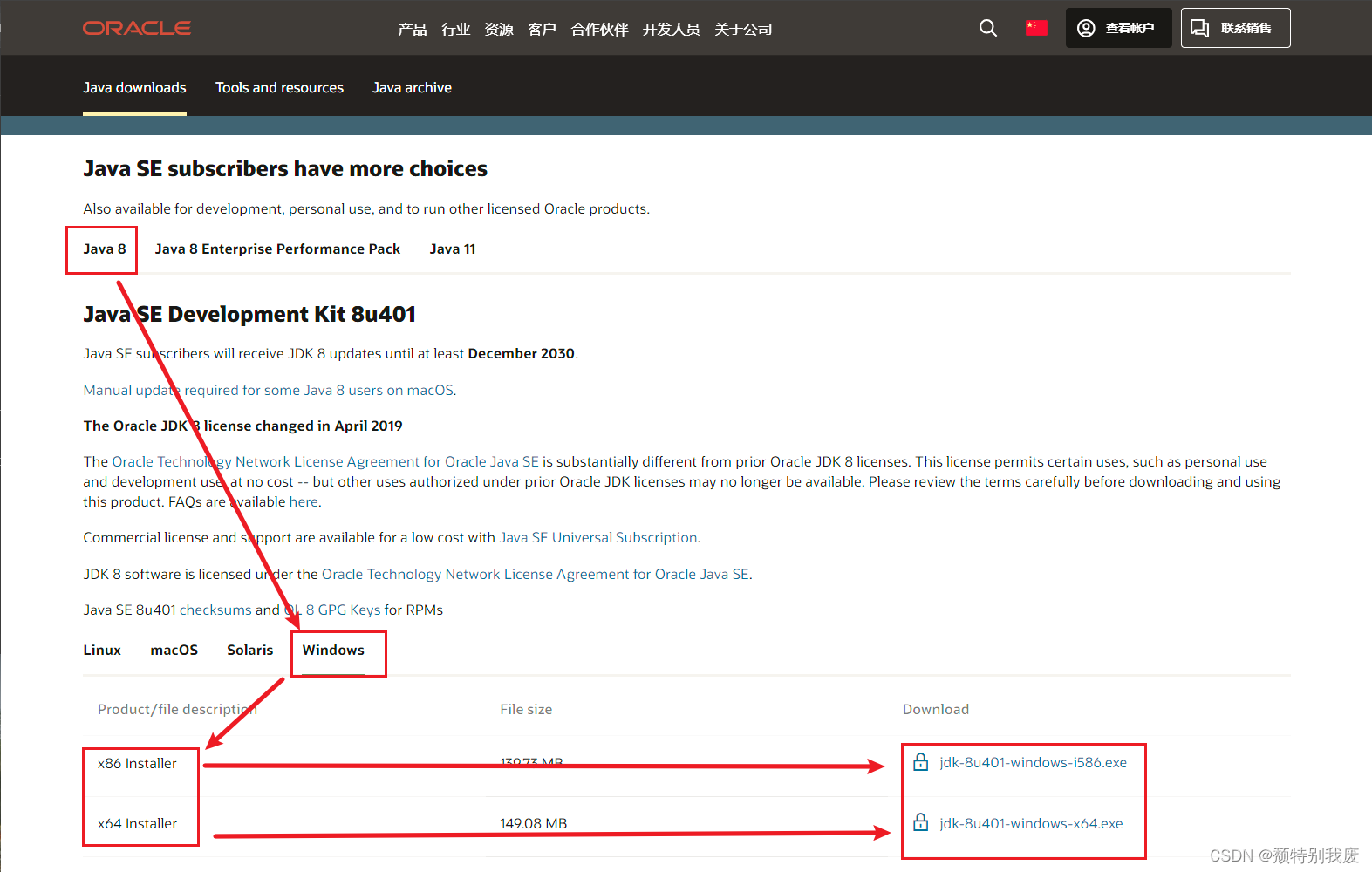1372x872 pixels.
Task: Open the 关于公司 menu
Action: click(x=743, y=30)
